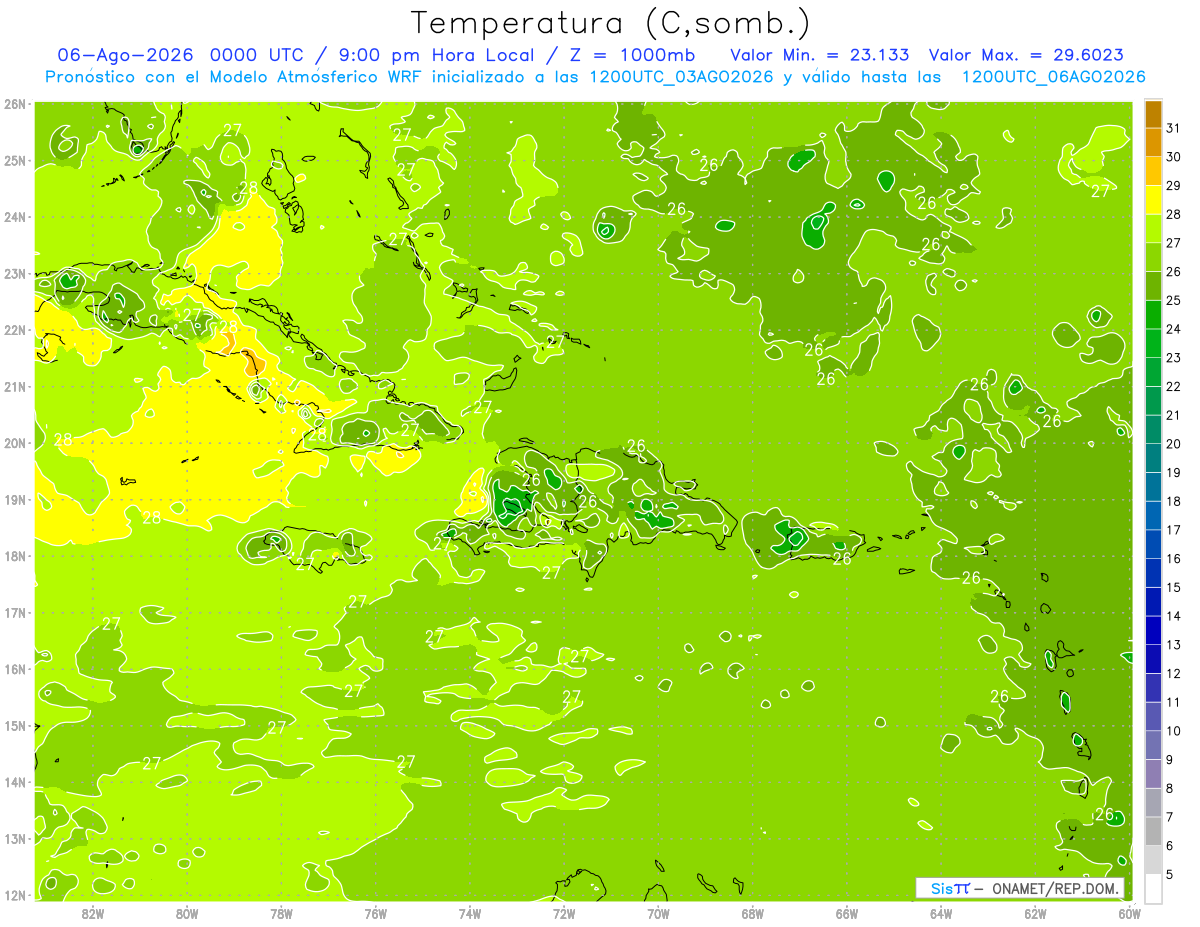Click the 12N latitude label

pyautogui.click(x=16, y=895)
